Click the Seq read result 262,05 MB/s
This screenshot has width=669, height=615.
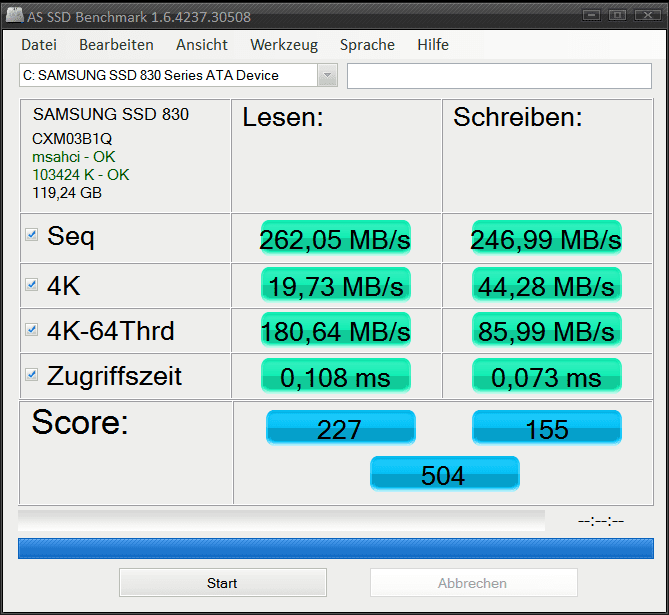pyautogui.click(x=336, y=238)
